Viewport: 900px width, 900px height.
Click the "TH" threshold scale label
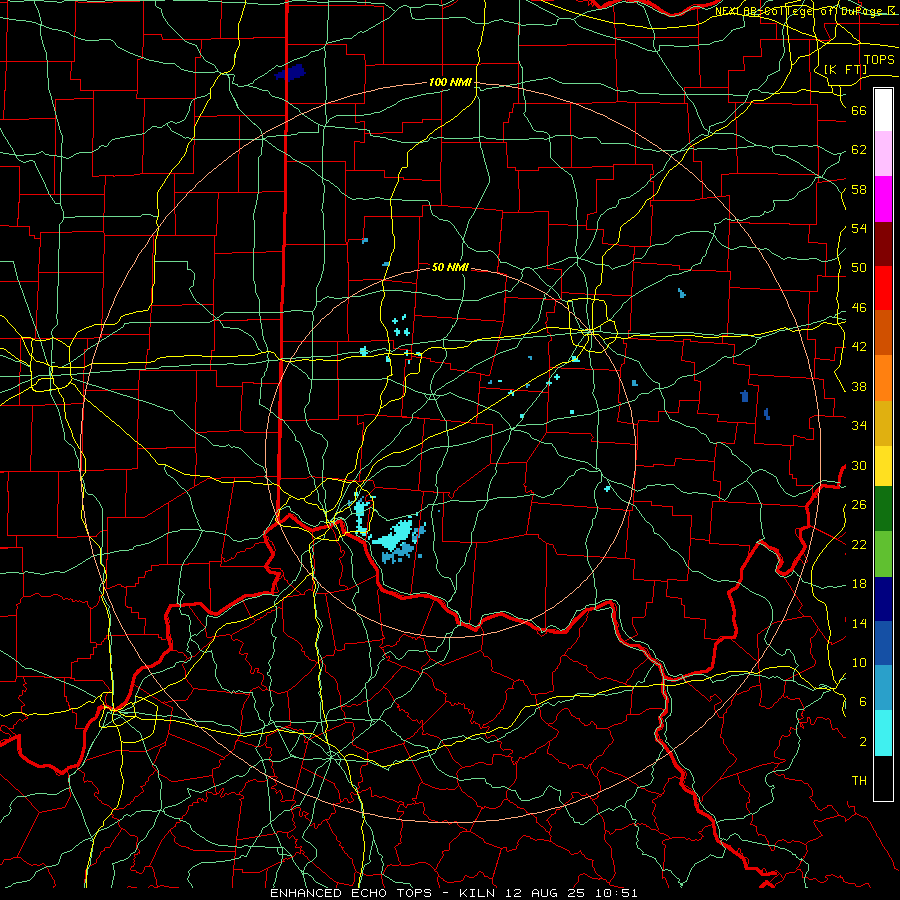tap(859, 781)
